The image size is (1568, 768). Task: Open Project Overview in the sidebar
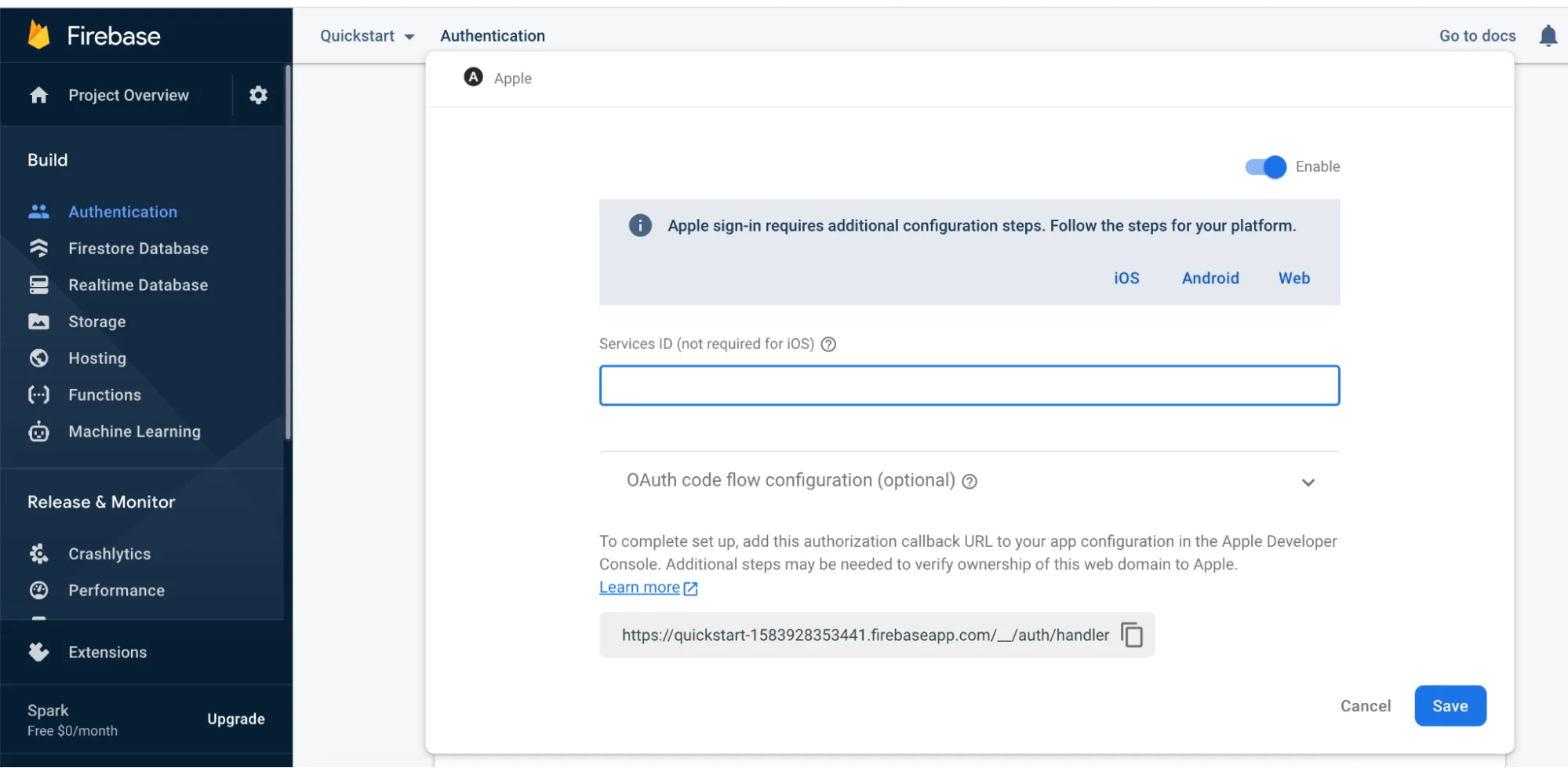[129, 95]
